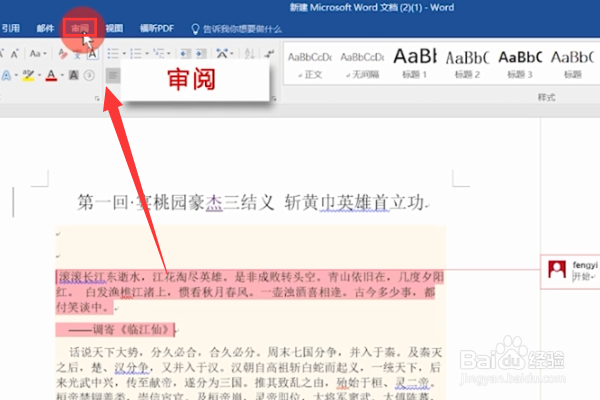Expand the Asian layout dropdown arrow

tap(232, 54)
